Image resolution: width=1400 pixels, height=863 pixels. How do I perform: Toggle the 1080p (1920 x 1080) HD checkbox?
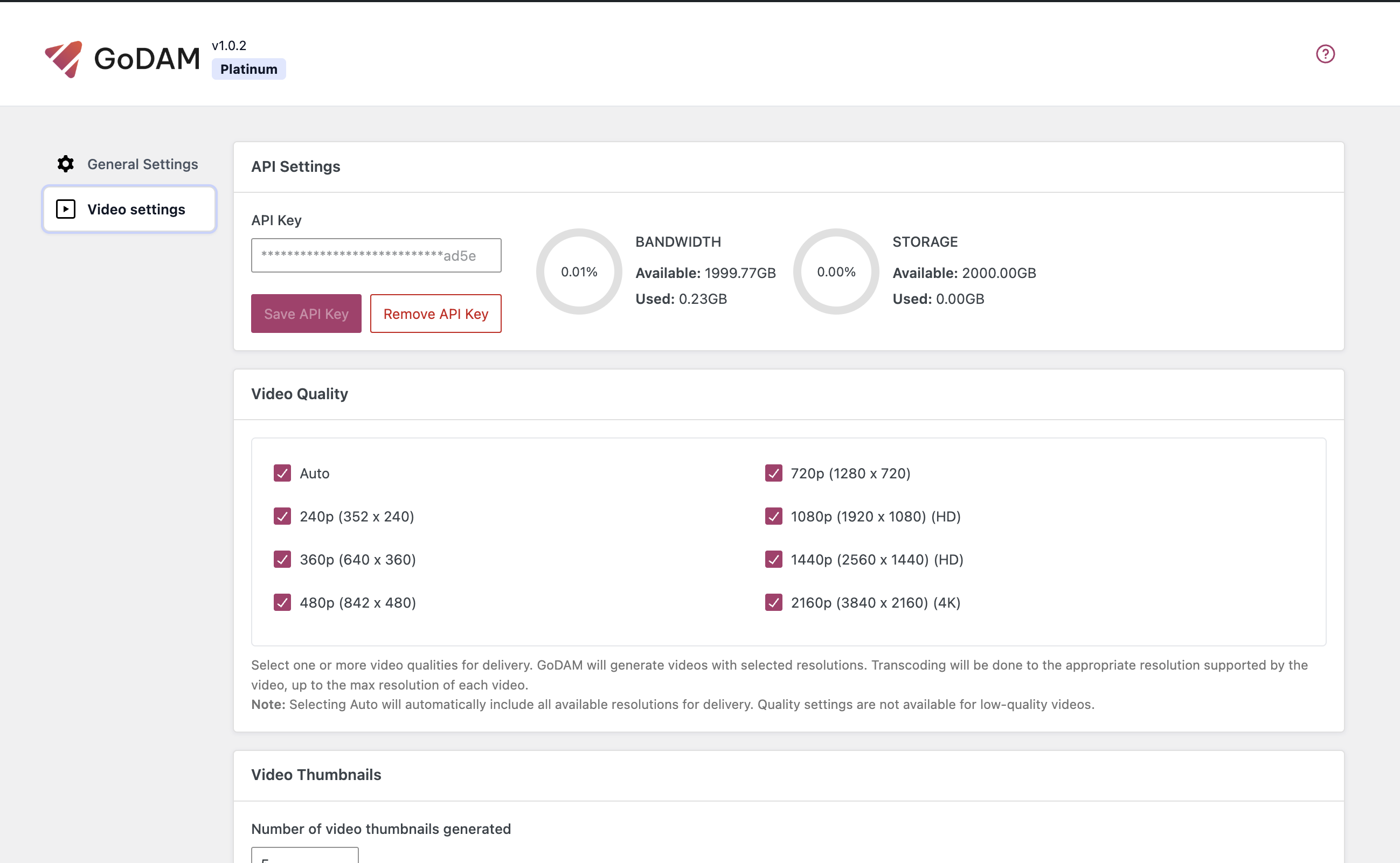pos(773,516)
